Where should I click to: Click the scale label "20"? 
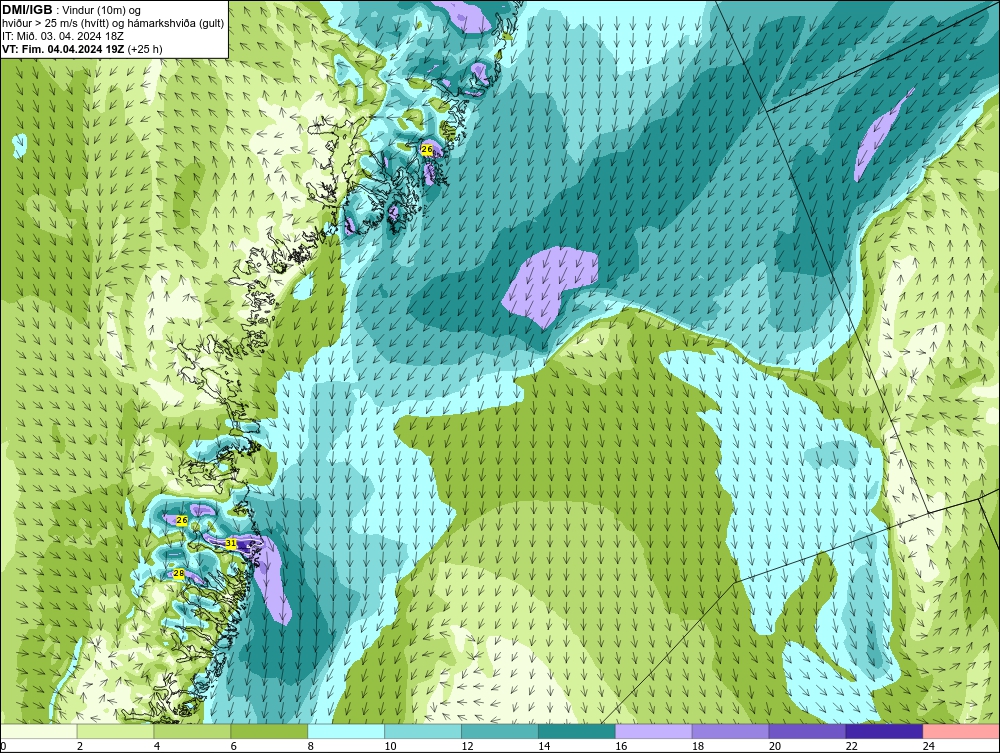(x=775, y=746)
